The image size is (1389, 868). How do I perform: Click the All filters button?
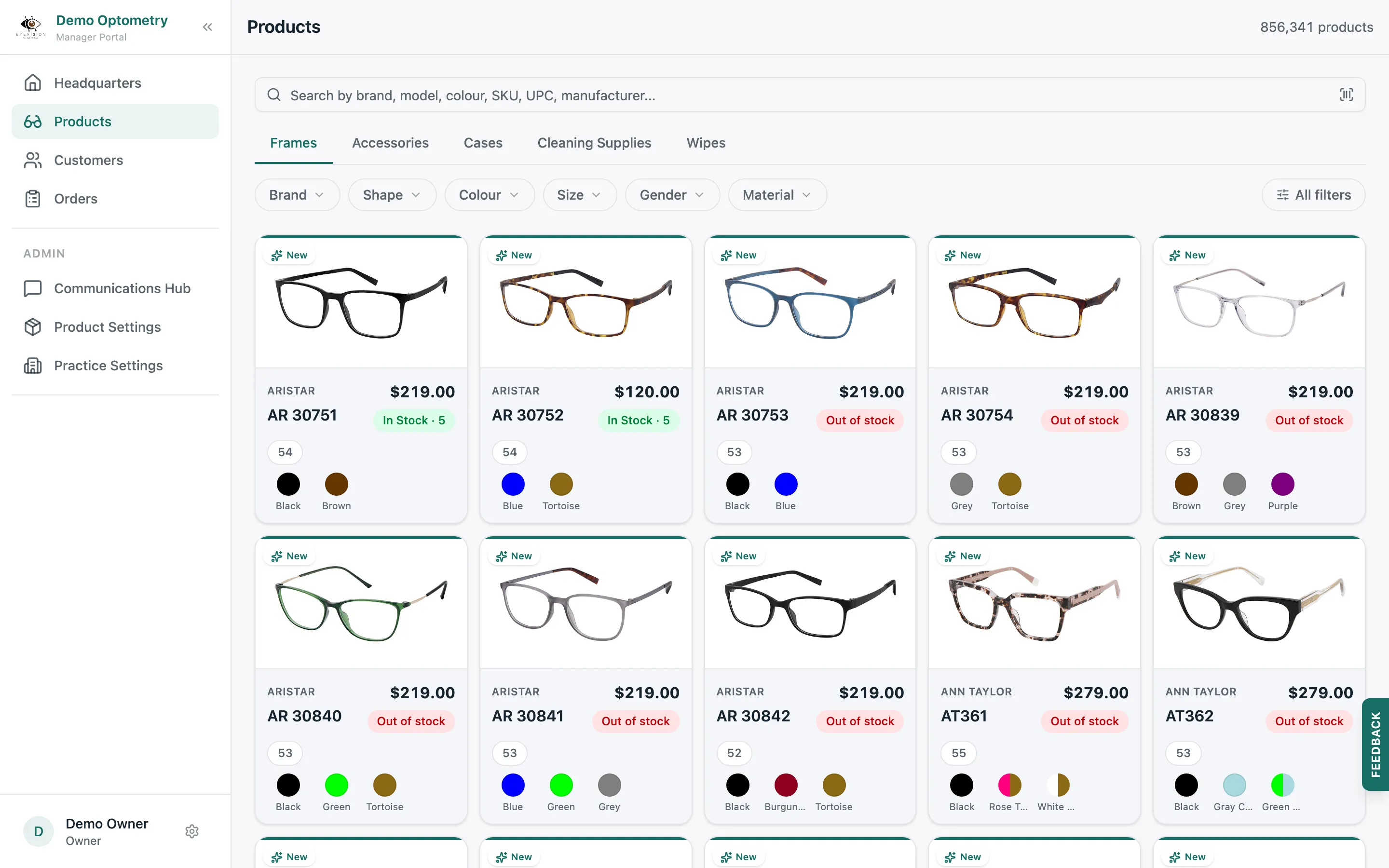pyautogui.click(x=1313, y=195)
